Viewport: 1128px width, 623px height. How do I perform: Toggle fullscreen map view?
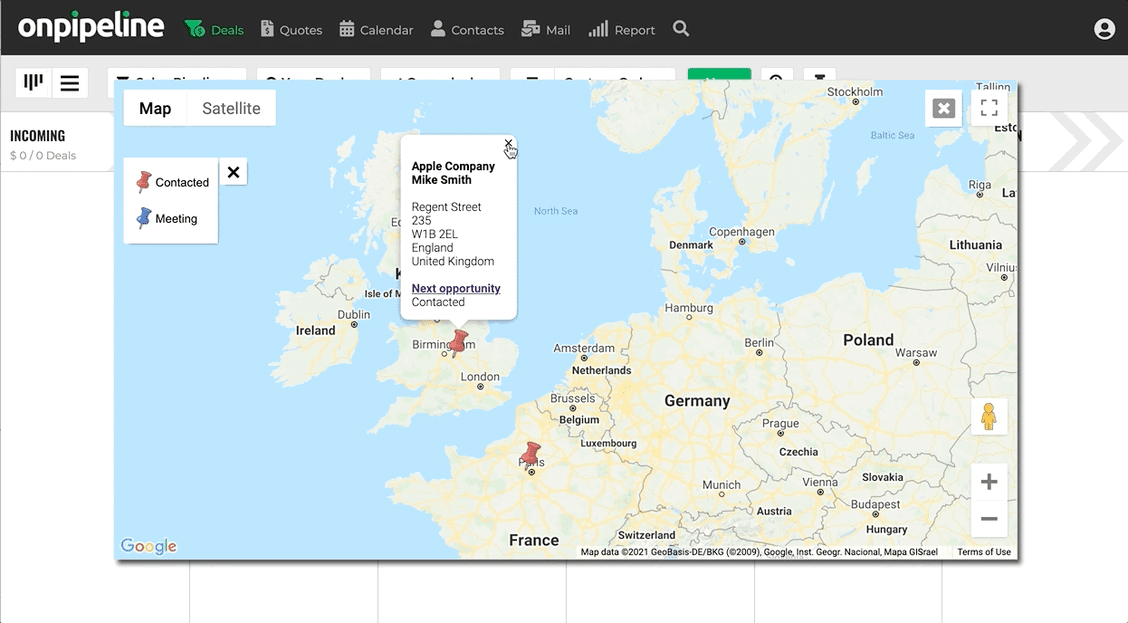pyautogui.click(x=989, y=108)
